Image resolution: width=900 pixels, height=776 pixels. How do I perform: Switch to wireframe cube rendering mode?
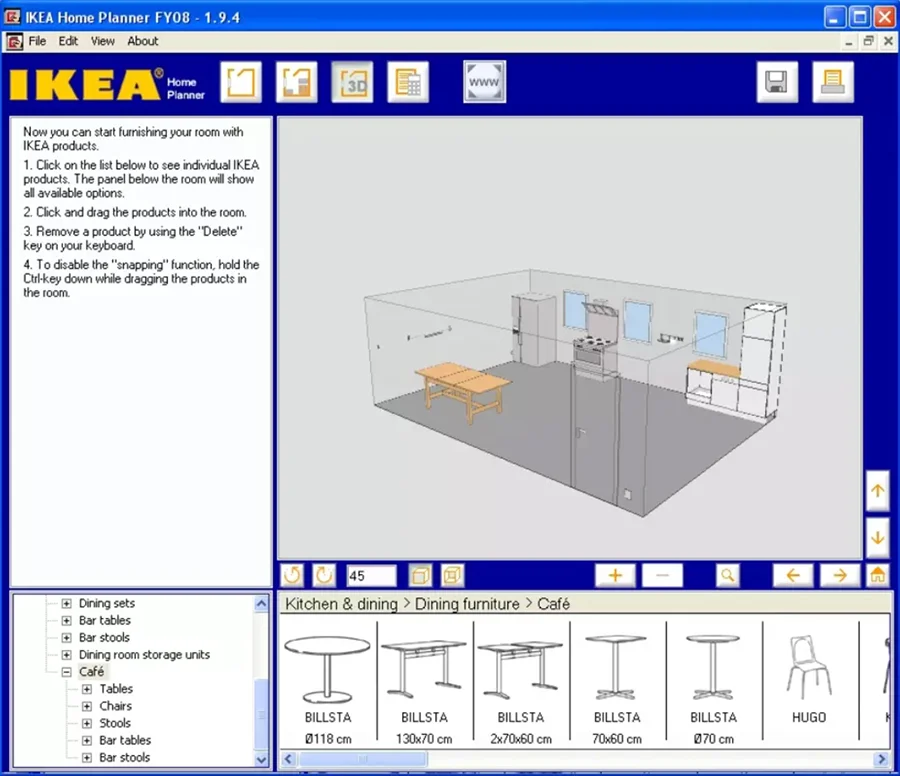pos(452,575)
